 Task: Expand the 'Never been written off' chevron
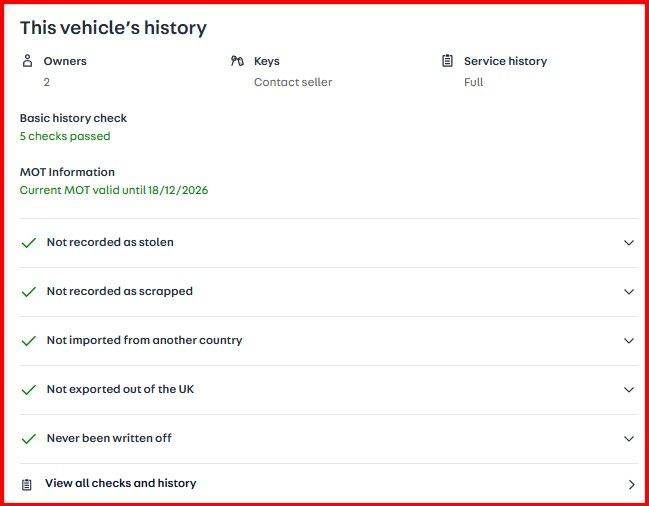tap(629, 439)
